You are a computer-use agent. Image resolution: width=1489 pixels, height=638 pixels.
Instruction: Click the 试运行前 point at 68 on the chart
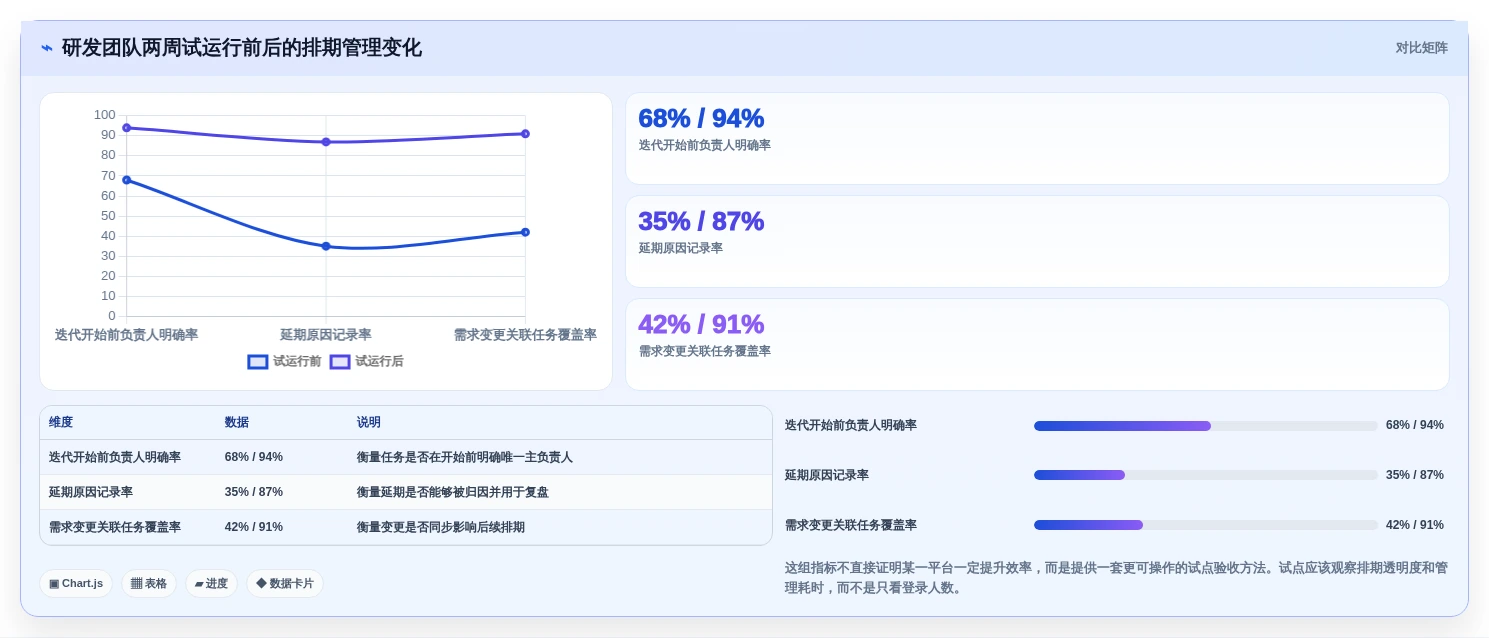tap(127, 180)
